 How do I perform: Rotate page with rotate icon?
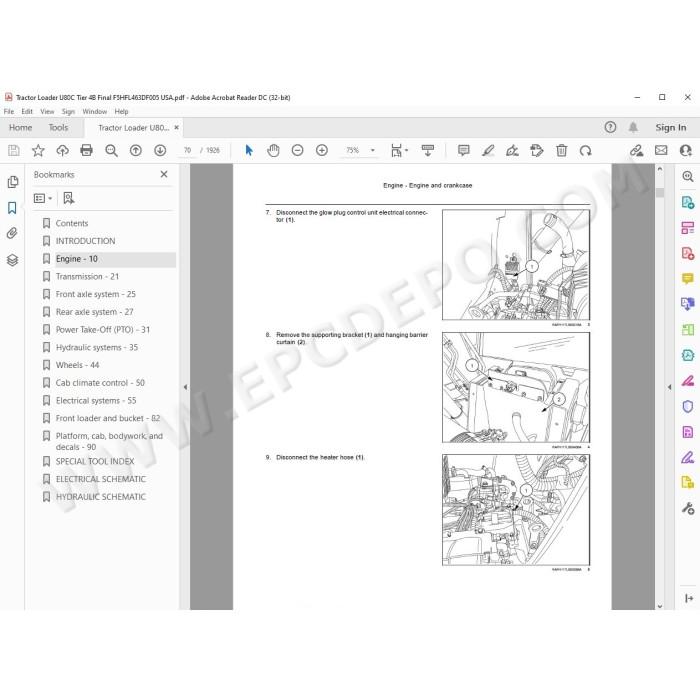pos(585,150)
